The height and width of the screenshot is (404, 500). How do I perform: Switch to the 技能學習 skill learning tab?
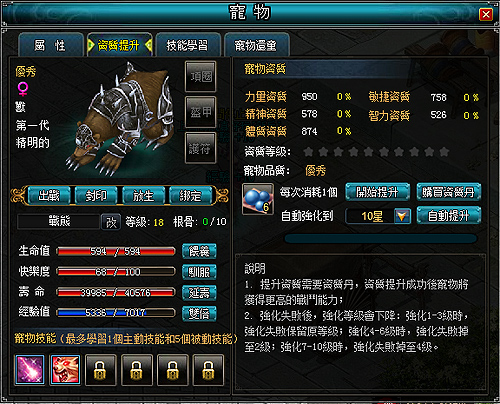pyautogui.click(x=187, y=45)
